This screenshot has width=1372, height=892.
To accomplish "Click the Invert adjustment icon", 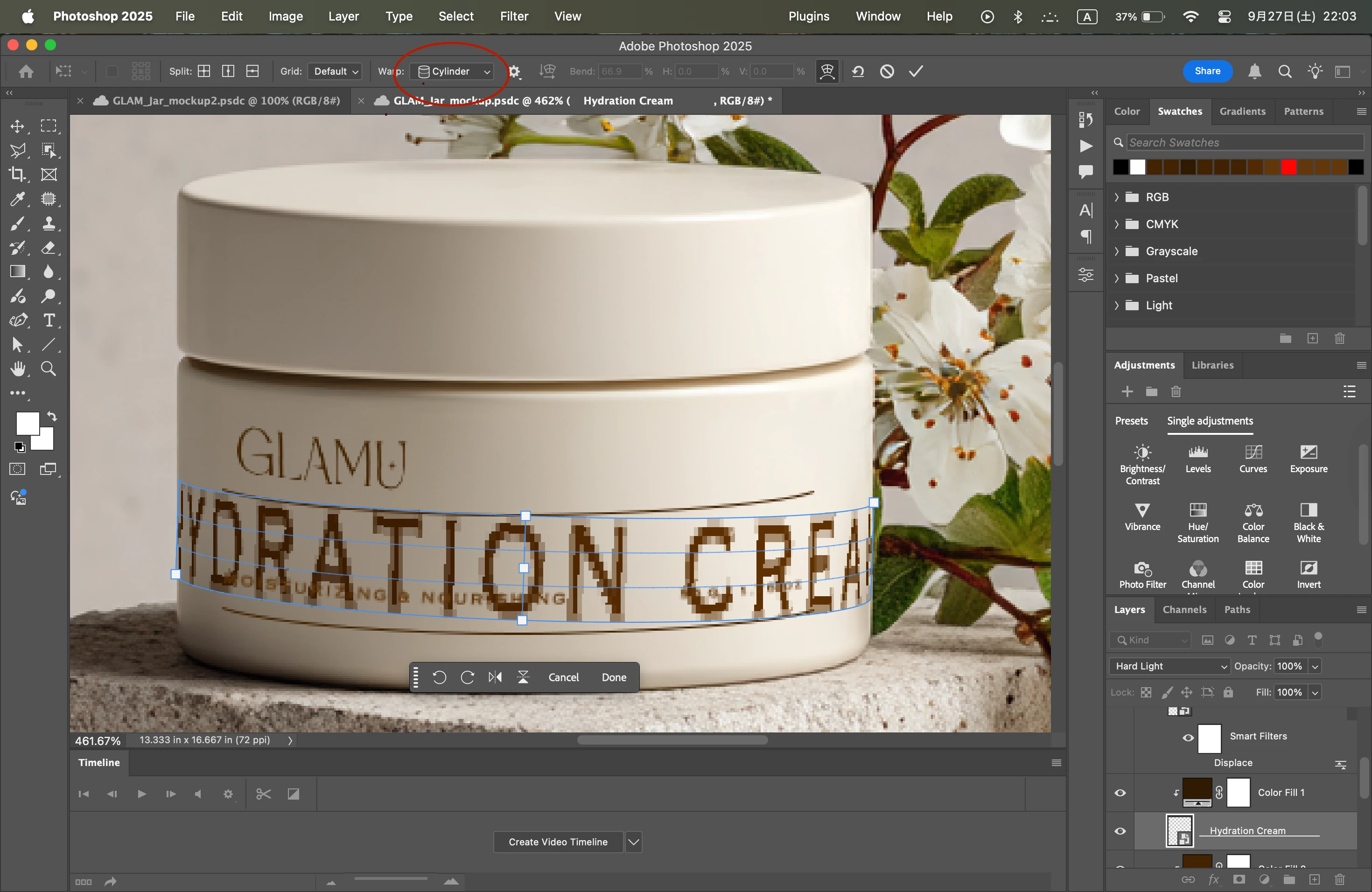I will coord(1308,569).
